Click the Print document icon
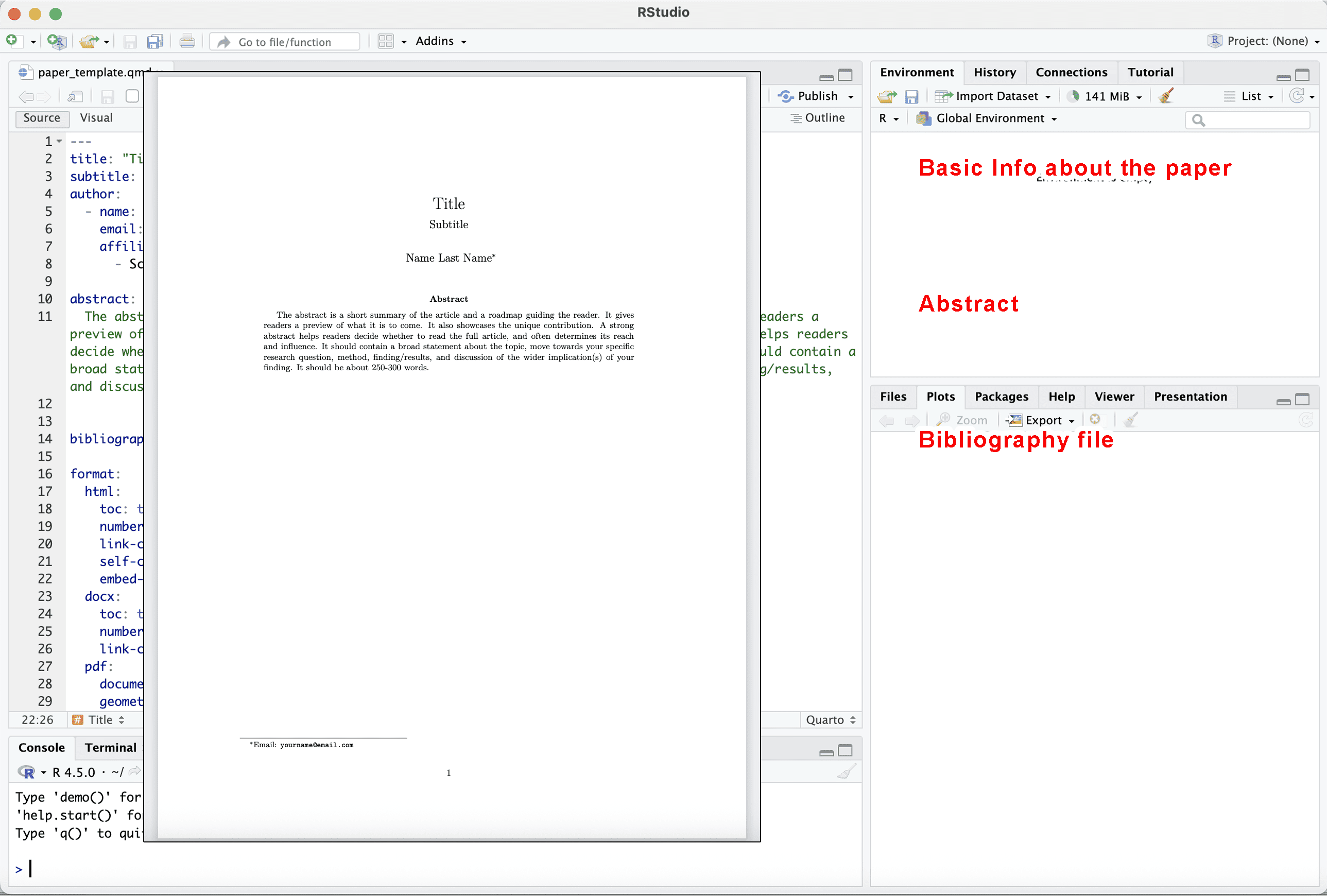1327x896 pixels. tap(187, 41)
